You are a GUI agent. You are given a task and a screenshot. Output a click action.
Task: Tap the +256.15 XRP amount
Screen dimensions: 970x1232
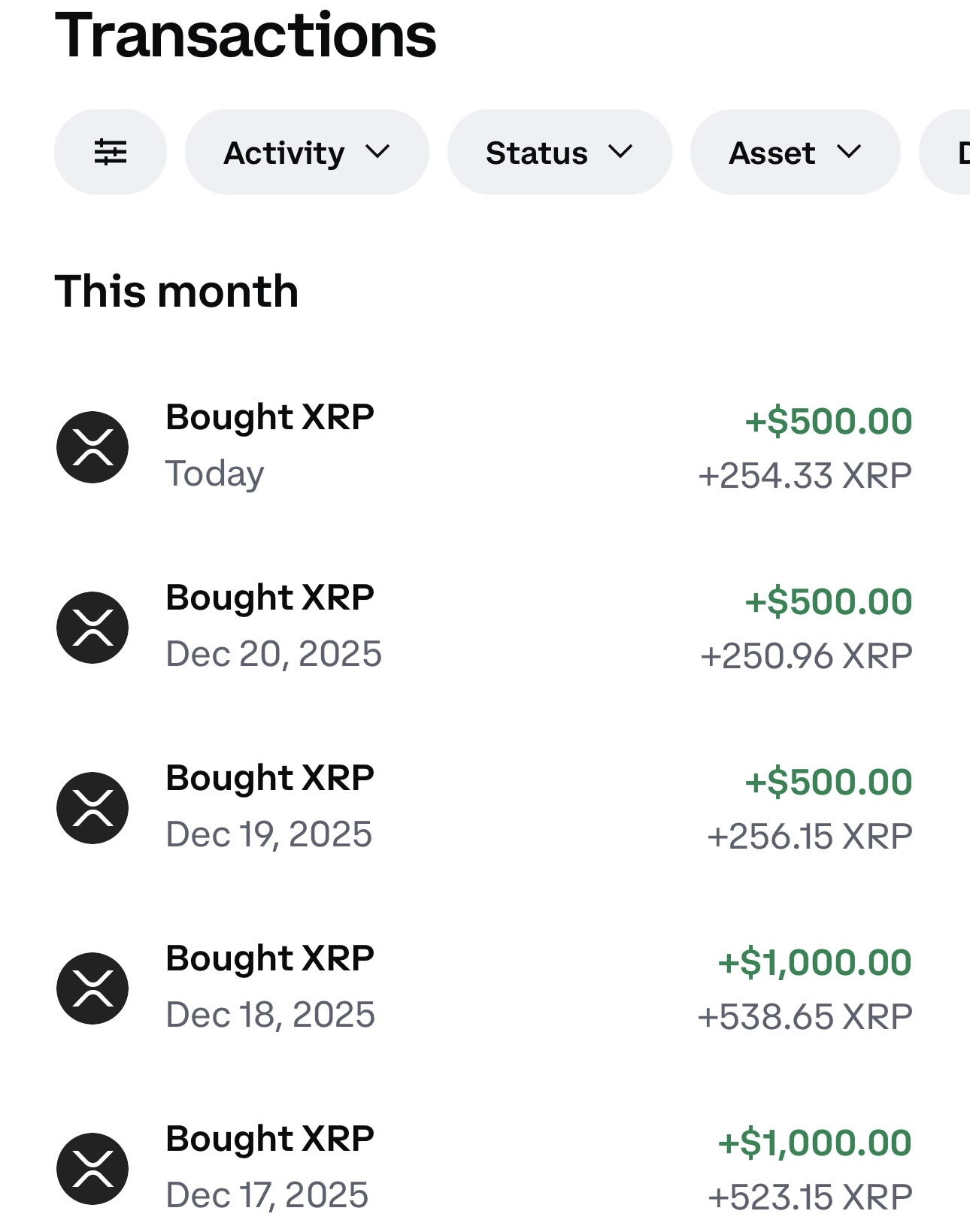[x=810, y=837]
